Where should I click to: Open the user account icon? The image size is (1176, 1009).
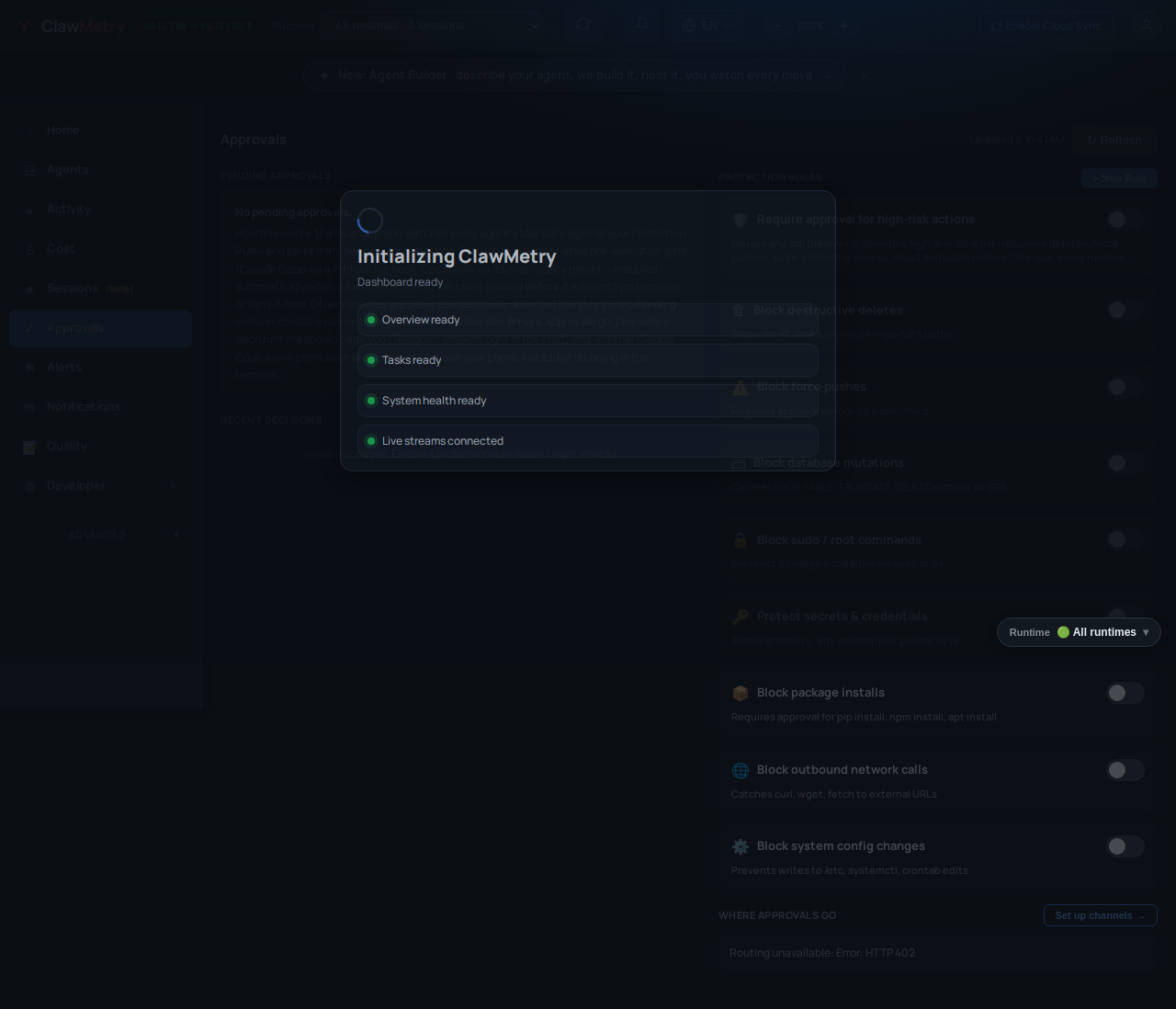coord(1147,26)
